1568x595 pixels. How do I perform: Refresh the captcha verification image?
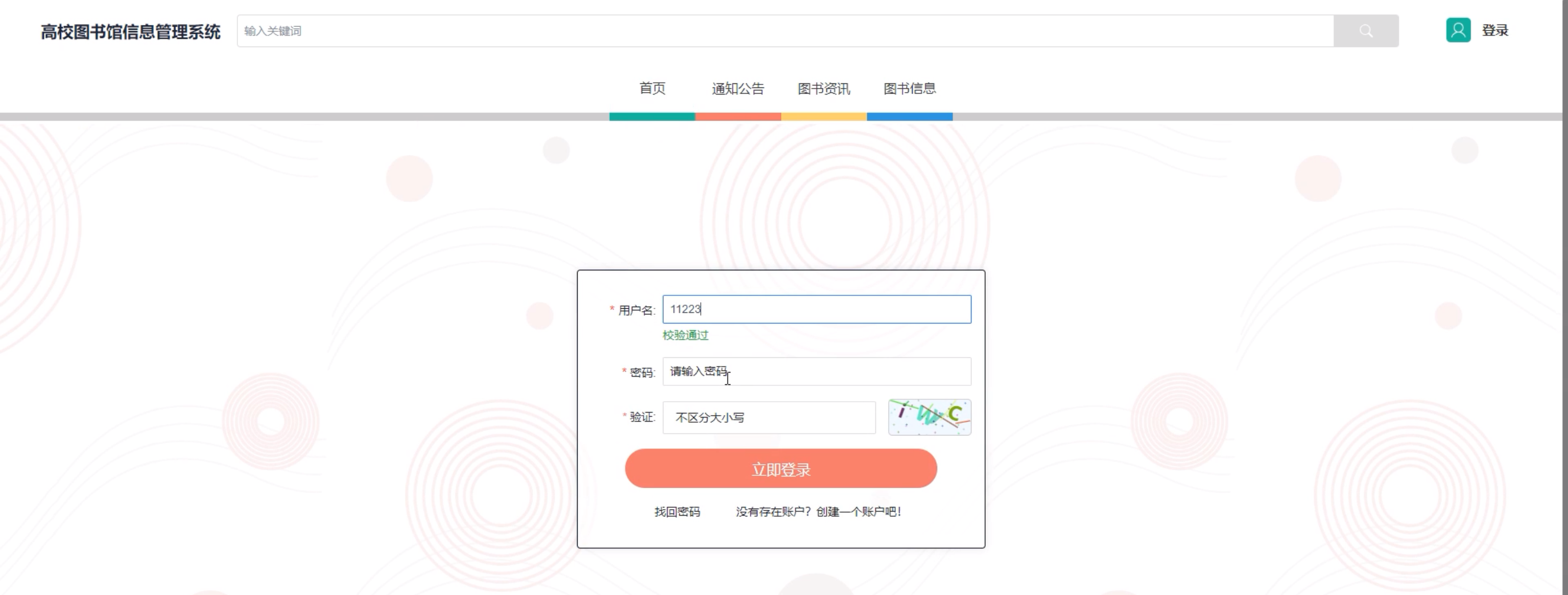[x=929, y=417]
